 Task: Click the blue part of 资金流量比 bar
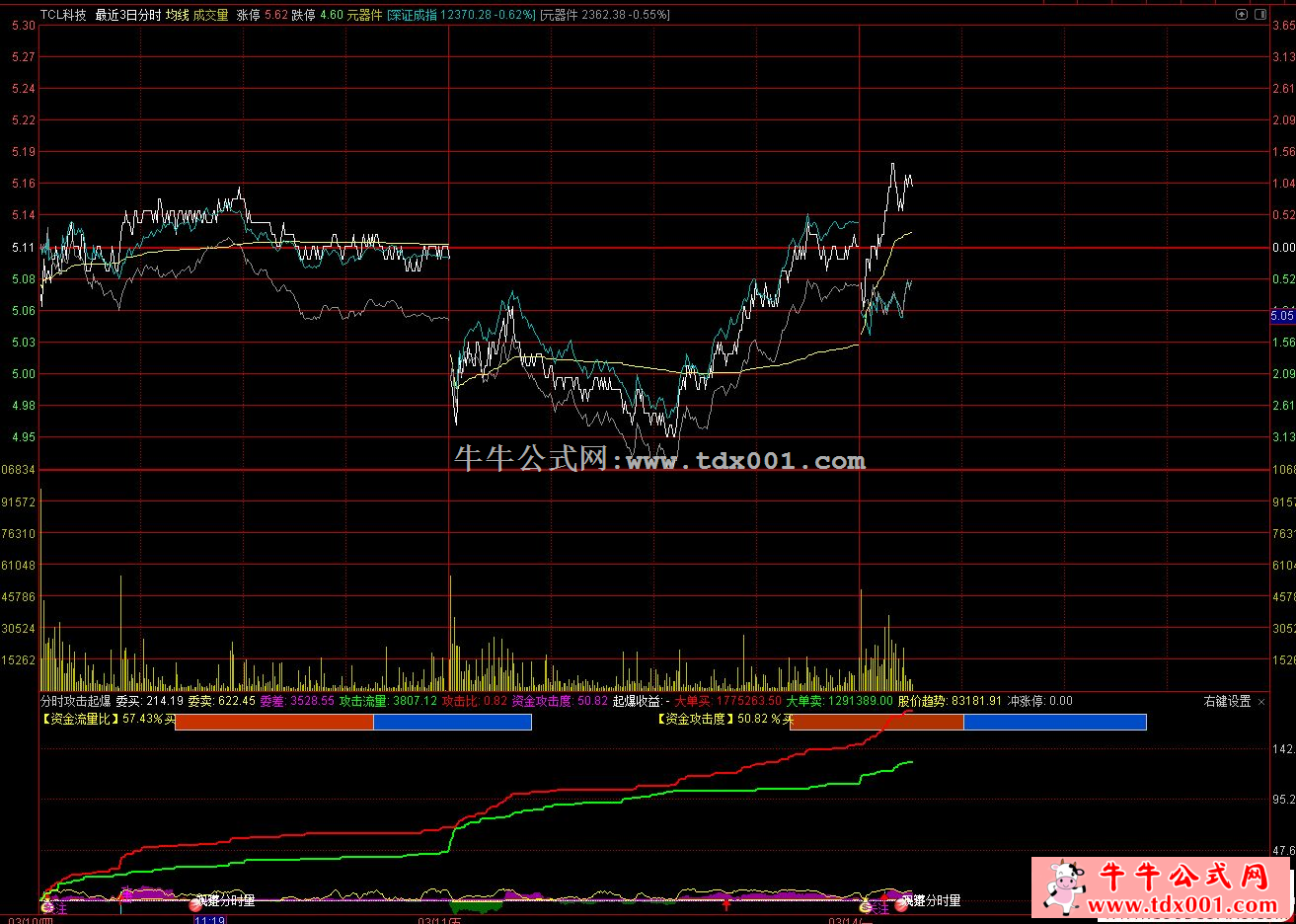[x=453, y=723]
